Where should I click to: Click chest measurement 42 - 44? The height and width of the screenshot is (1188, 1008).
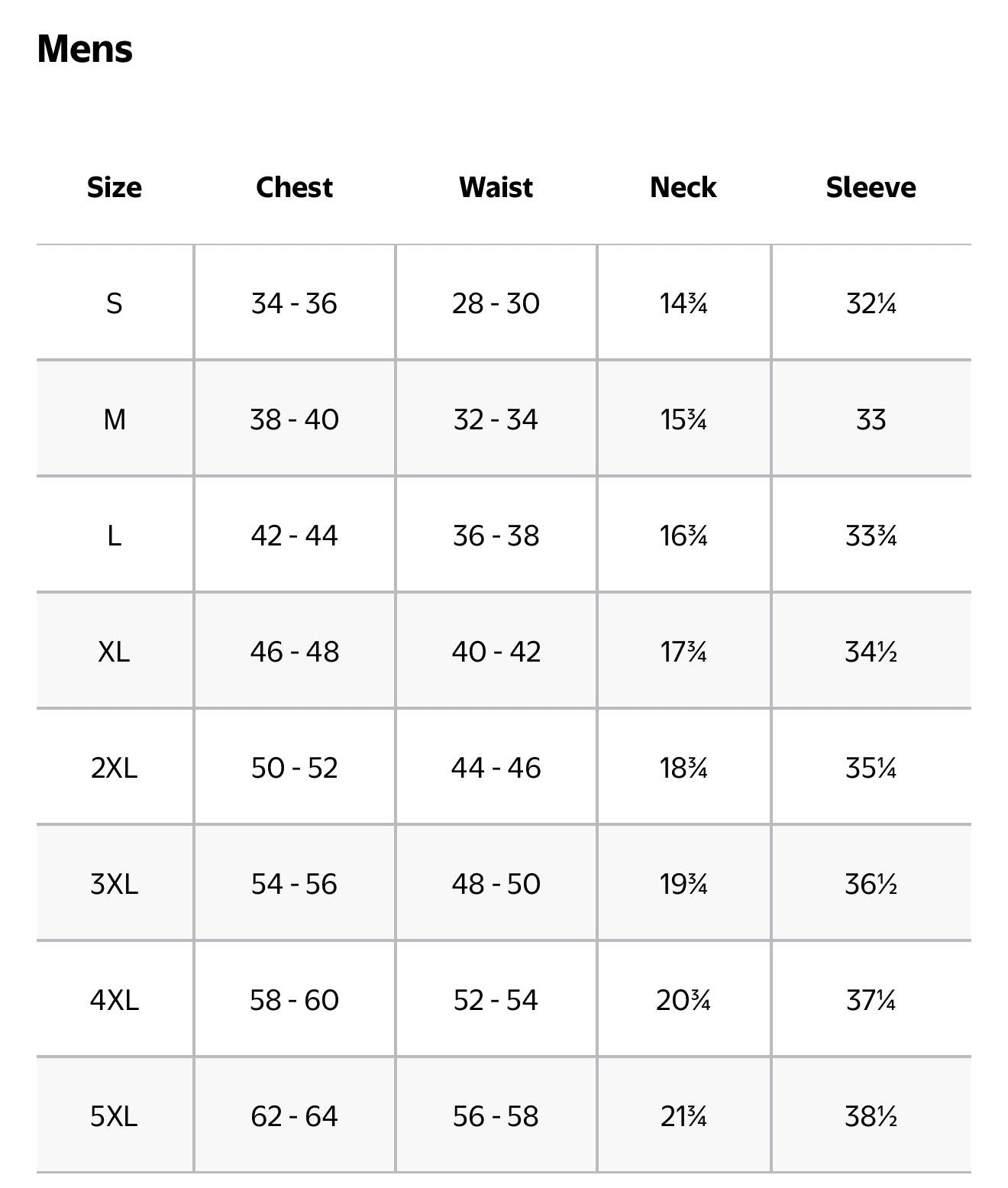tap(294, 536)
